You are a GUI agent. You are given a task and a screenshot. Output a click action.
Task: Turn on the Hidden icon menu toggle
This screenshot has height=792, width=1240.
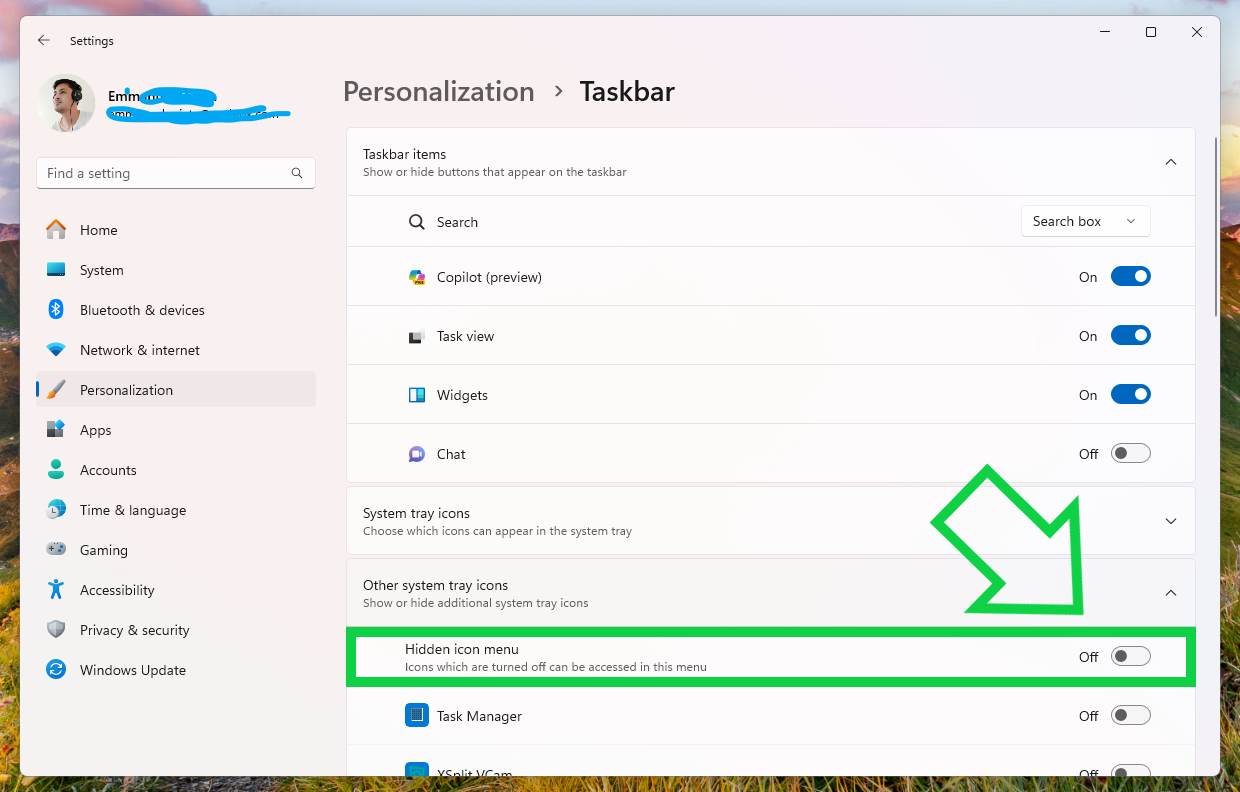[x=1130, y=657]
